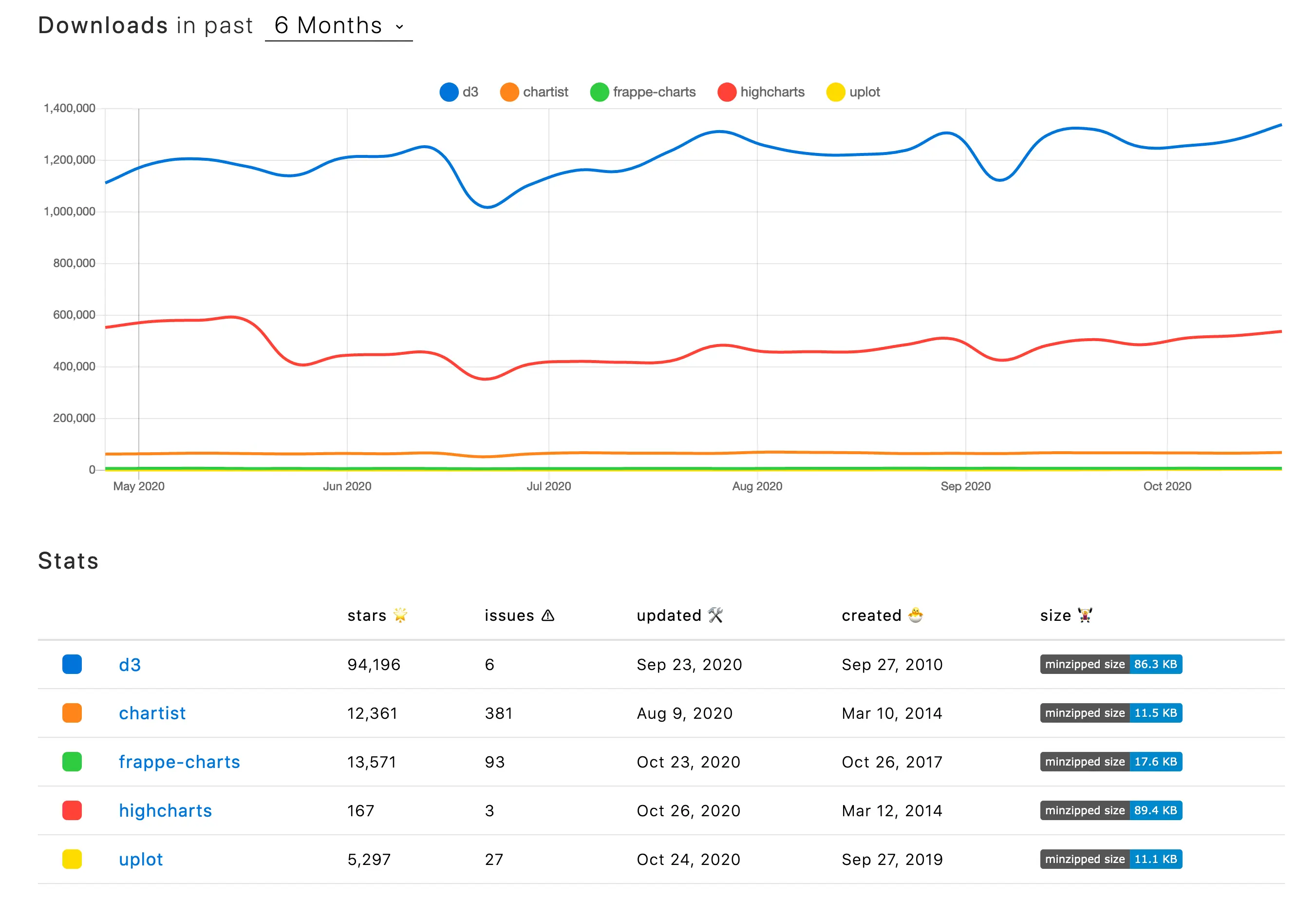Screen dimensions: 1316x921
Task: Click the Oct 2020 x-axis label
Action: [x=1167, y=486]
